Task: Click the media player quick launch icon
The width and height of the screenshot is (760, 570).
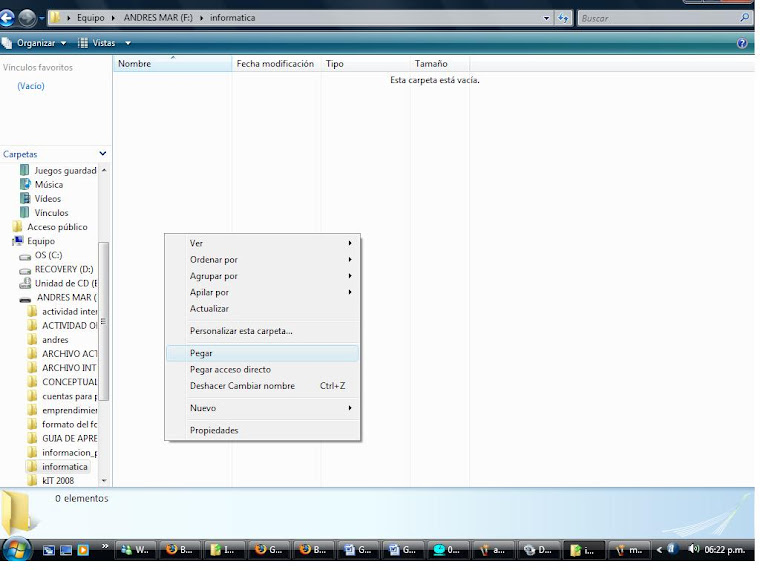Action: pos(83,550)
